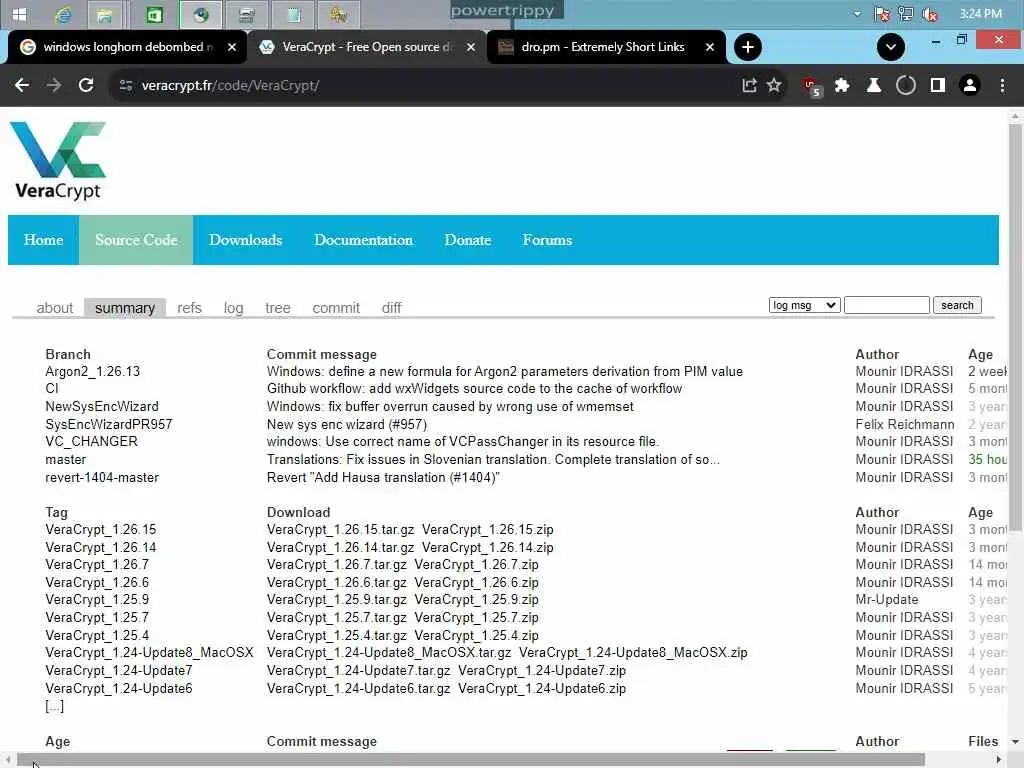The height and width of the screenshot is (768, 1024).
Task: Open the master branch link
Action: [65, 460]
